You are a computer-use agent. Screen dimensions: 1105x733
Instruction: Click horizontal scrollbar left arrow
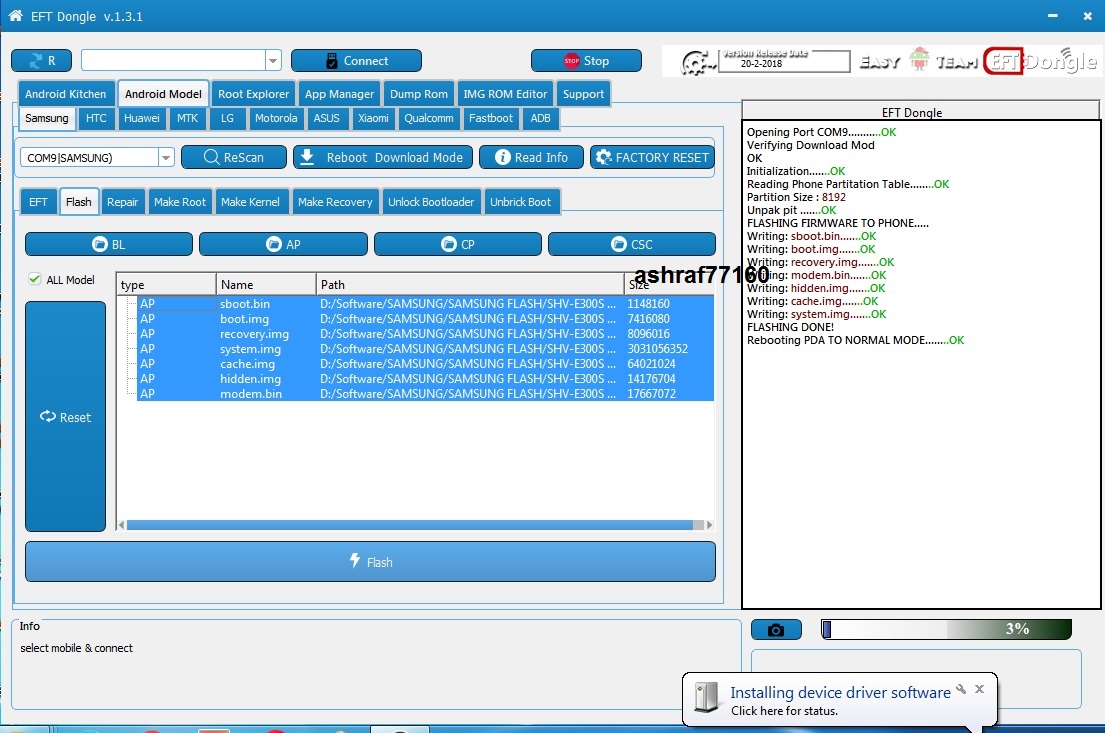[122, 524]
